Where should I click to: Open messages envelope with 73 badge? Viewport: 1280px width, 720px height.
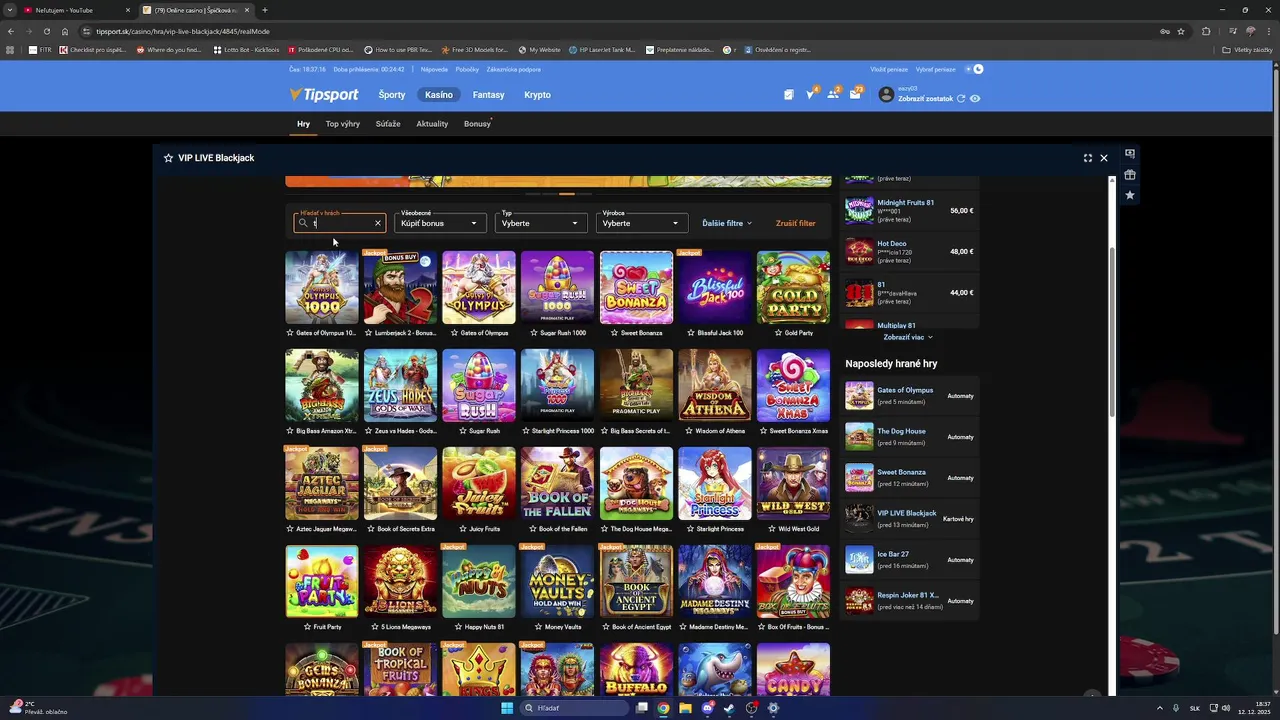855,95
